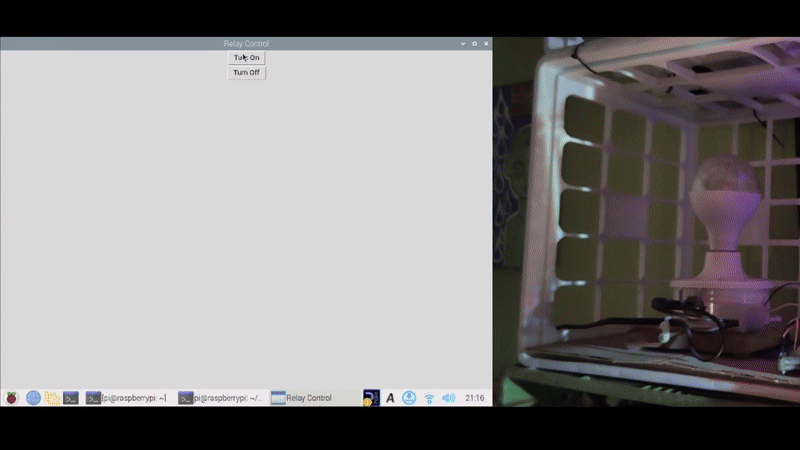Open the volume speaker control
The image size is (800, 450).
(x=448, y=397)
